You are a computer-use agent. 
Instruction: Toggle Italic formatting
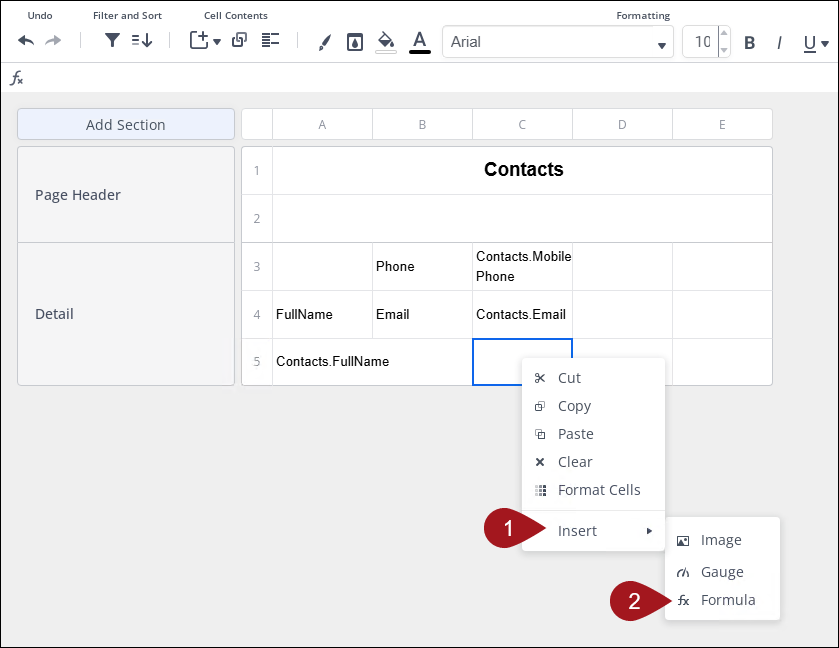779,43
